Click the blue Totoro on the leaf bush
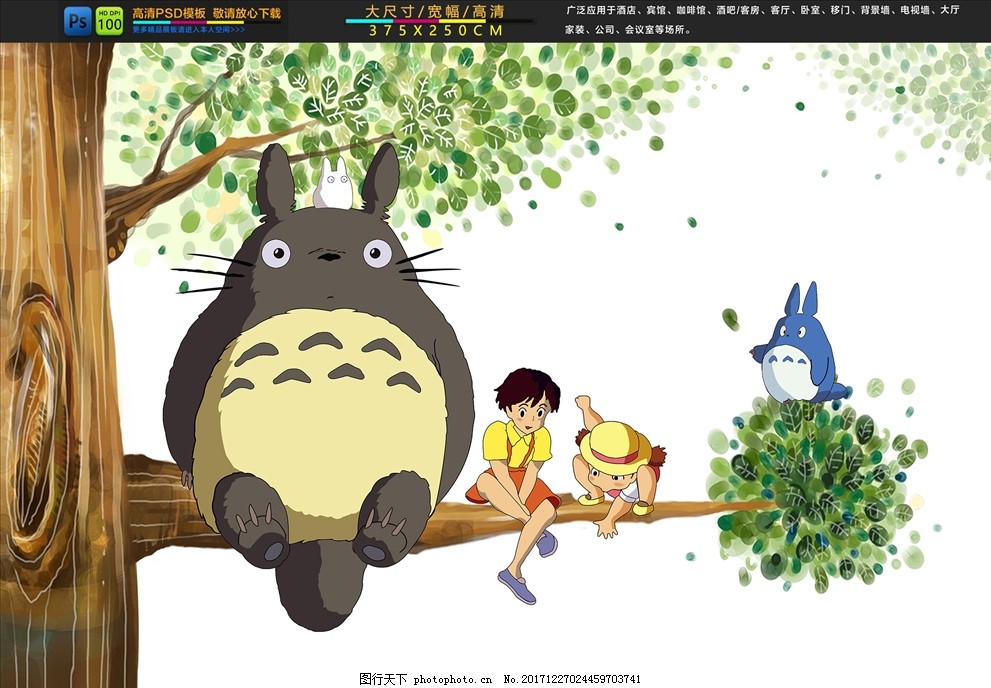This screenshot has width=991, height=688. pos(799,344)
